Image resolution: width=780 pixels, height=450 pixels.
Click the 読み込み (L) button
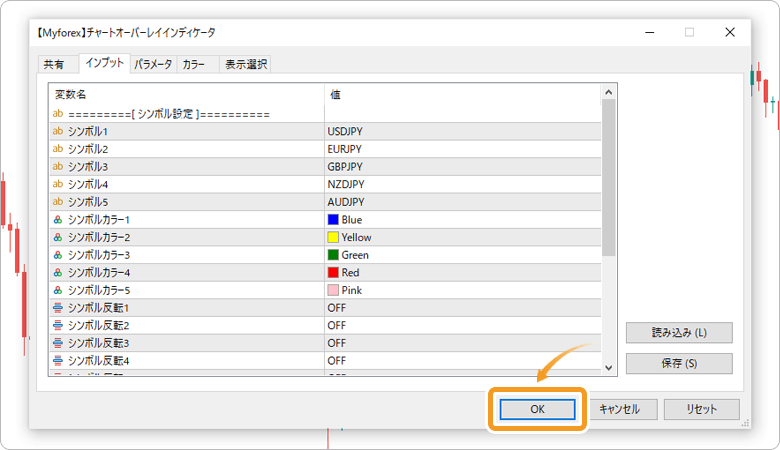coord(679,333)
